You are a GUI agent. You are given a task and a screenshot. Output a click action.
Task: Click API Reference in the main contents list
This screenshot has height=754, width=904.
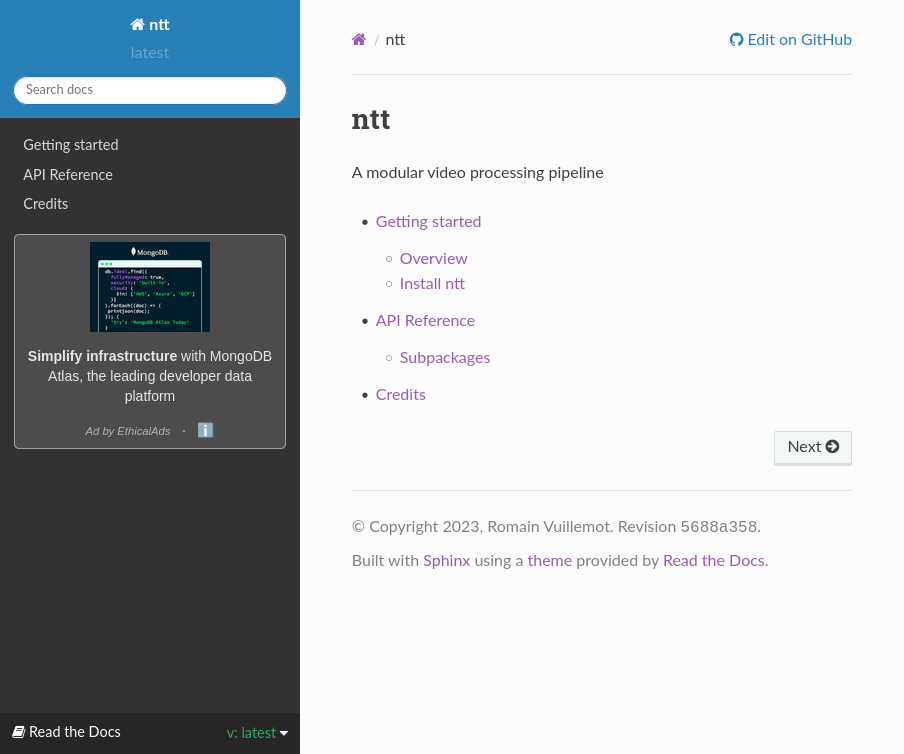point(425,321)
